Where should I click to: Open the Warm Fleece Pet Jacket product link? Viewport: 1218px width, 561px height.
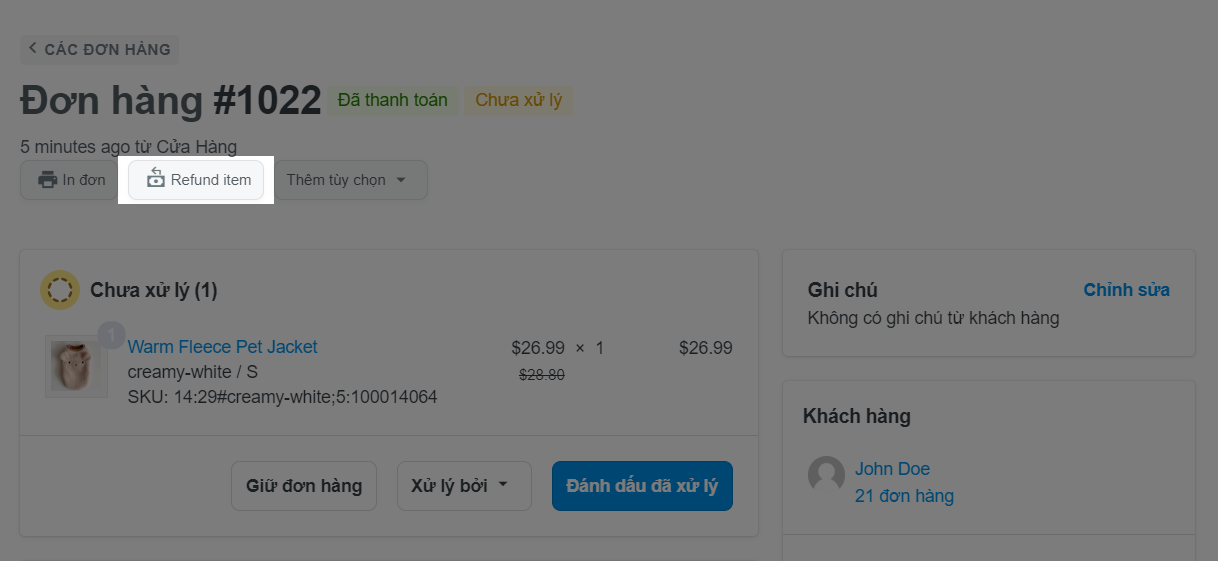[222, 347]
